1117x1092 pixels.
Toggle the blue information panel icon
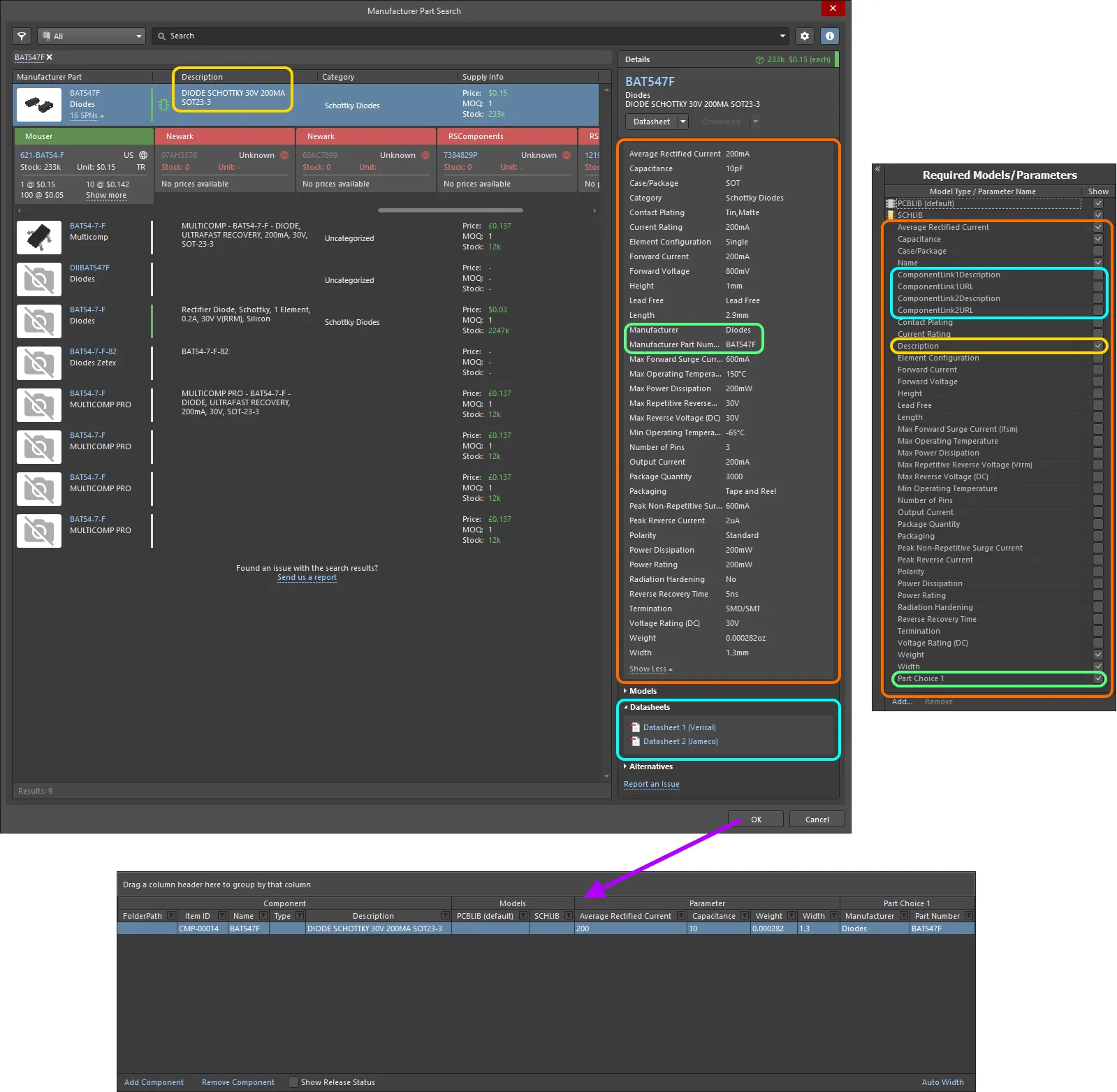click(830, 36)
